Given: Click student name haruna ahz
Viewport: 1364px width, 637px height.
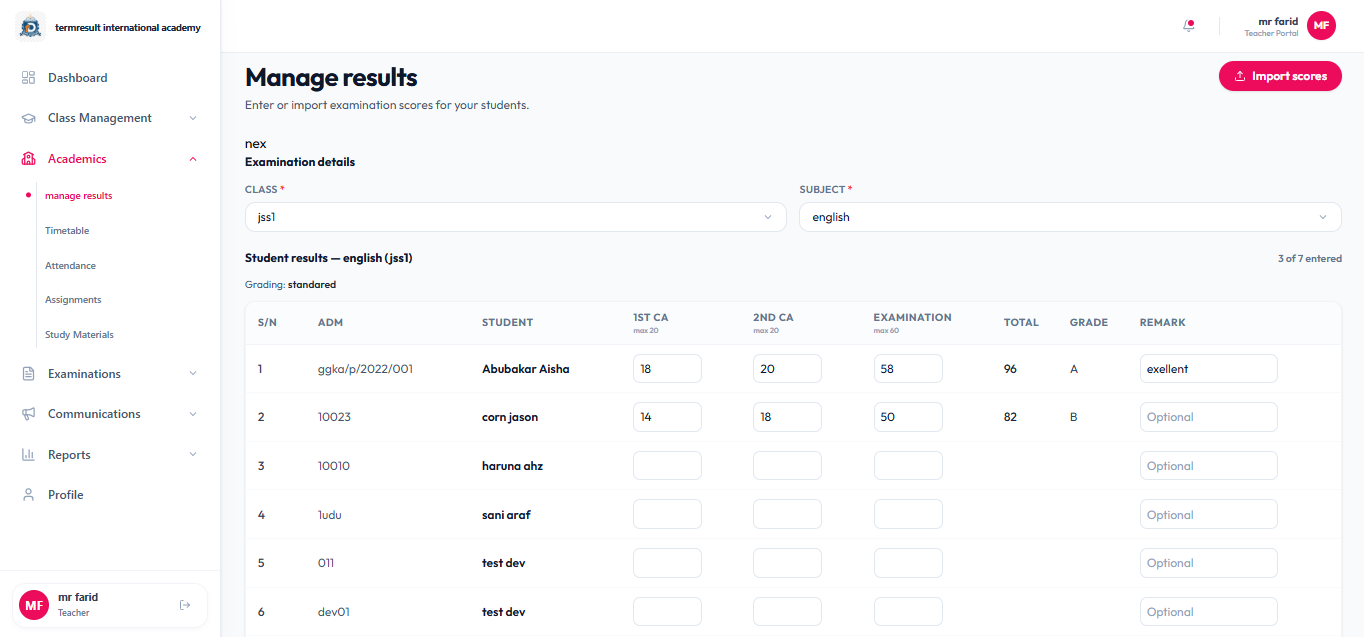Looking at the screenshot, I should [x=512, y=466].
